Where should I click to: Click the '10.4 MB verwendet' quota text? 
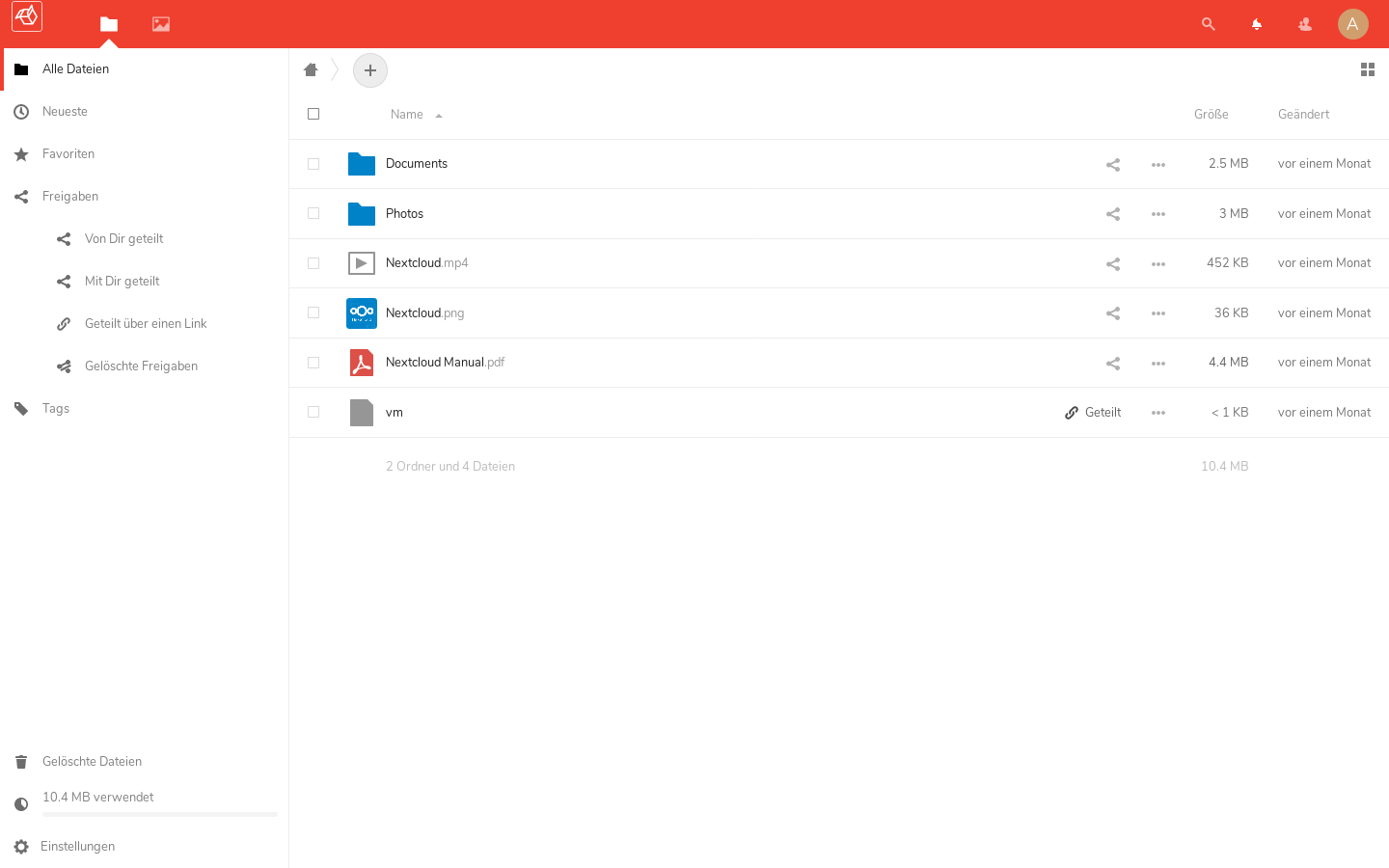(97, 798)
